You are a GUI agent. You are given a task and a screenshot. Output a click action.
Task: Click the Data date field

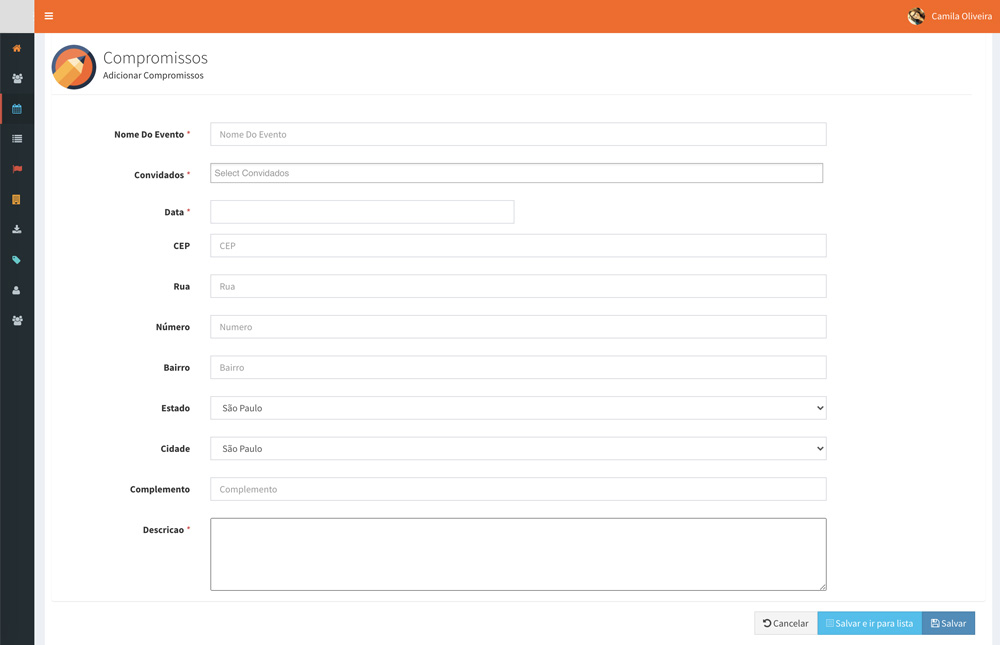(362, 212)
